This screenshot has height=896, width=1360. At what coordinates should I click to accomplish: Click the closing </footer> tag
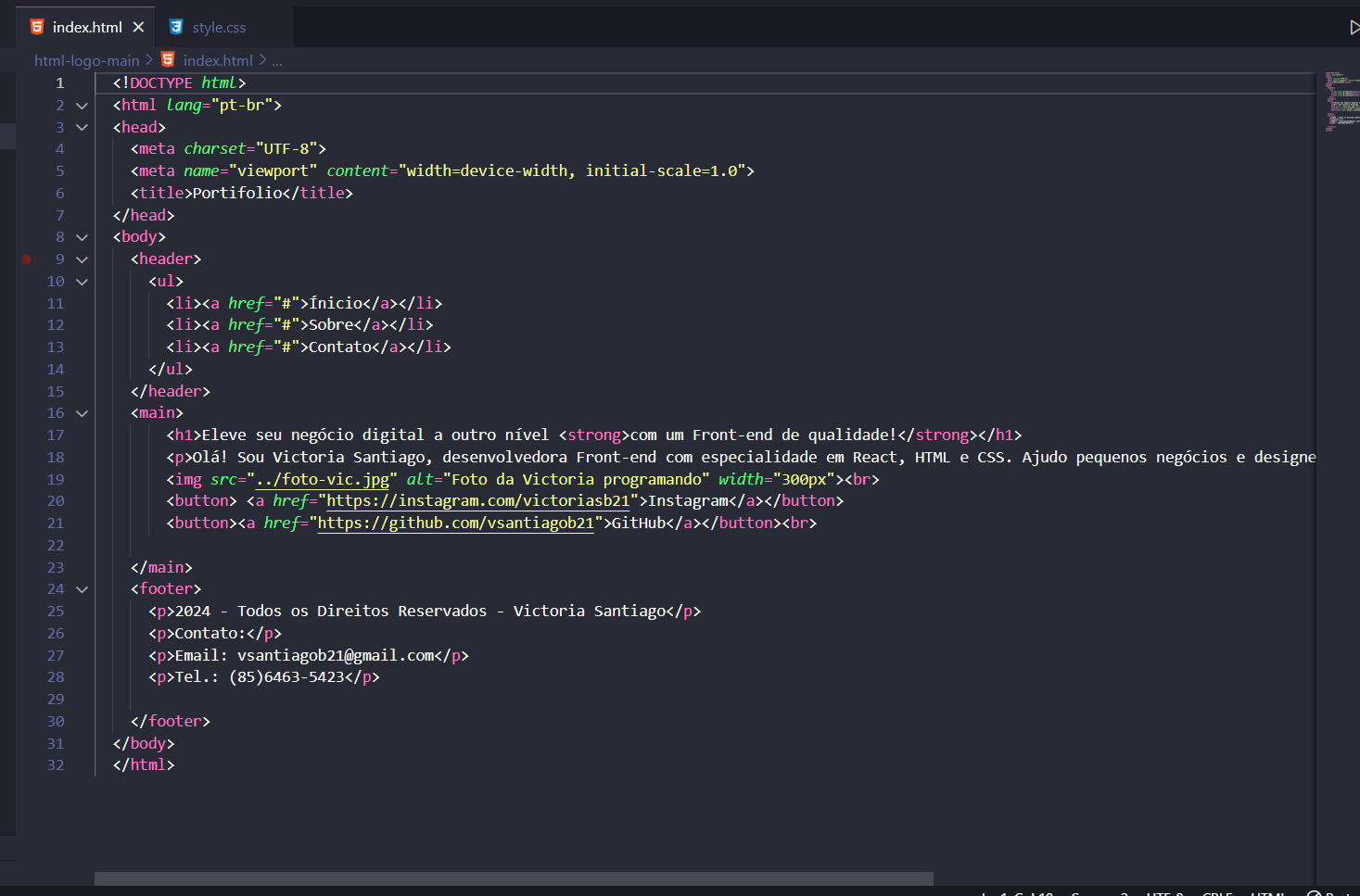[171, 722]
